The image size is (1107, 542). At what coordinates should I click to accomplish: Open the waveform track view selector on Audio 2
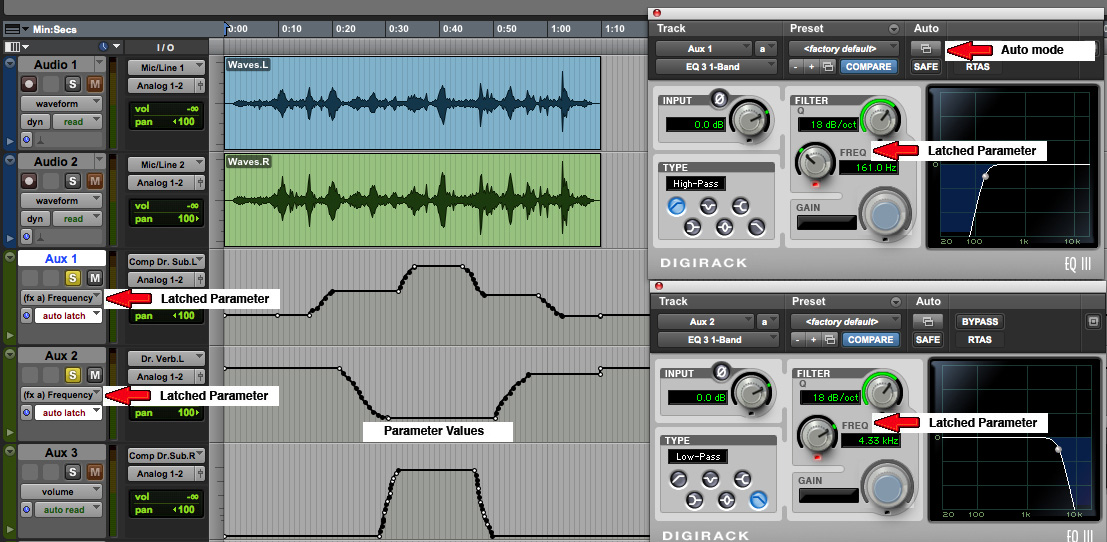[62, 200]
